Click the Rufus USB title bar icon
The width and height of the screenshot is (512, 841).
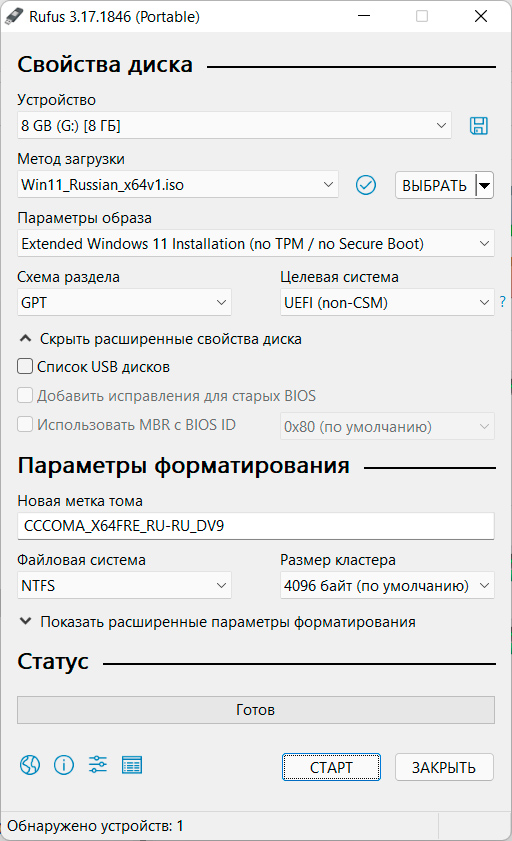[14, 17]
